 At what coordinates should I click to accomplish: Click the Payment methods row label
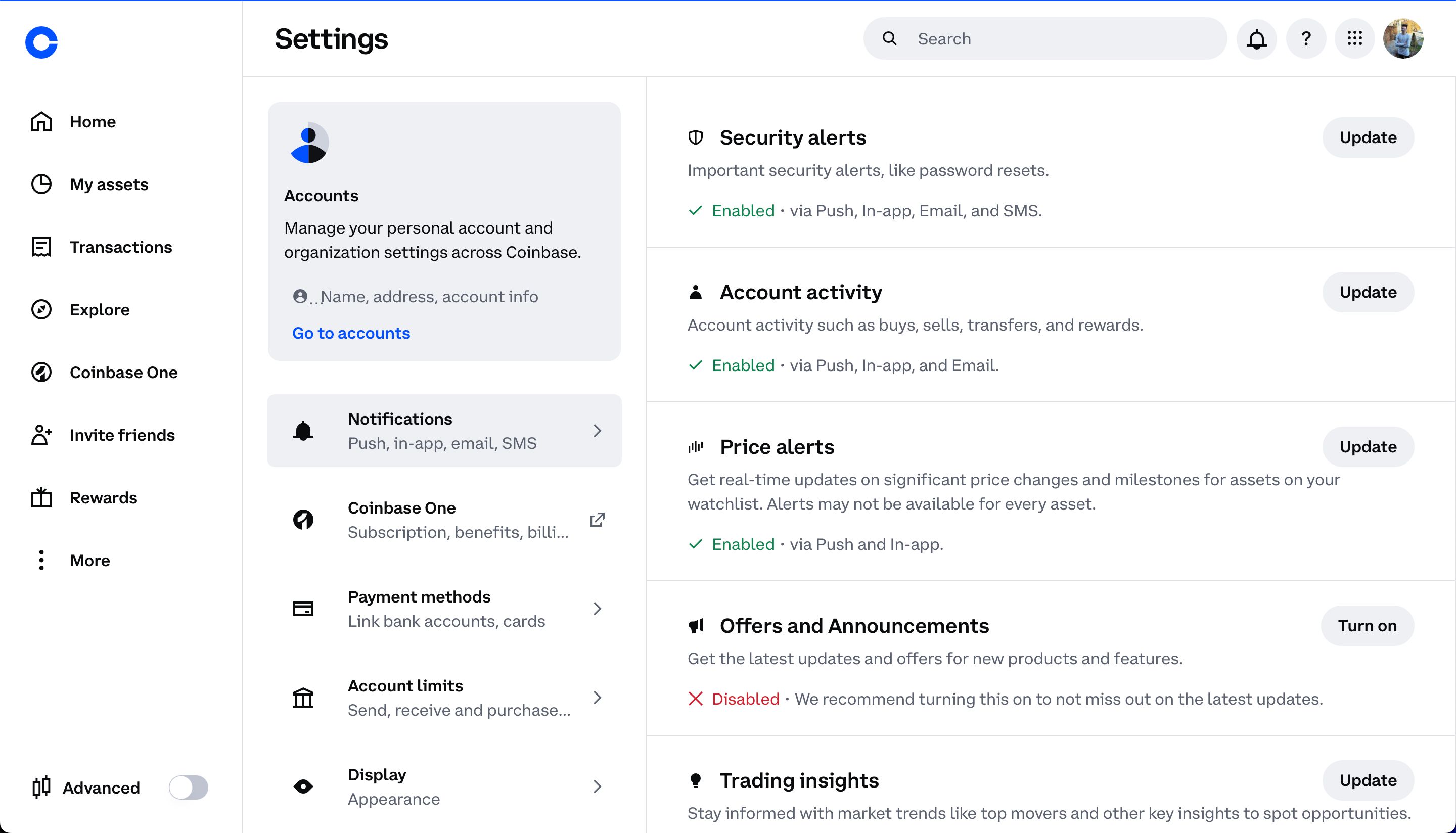419,597
